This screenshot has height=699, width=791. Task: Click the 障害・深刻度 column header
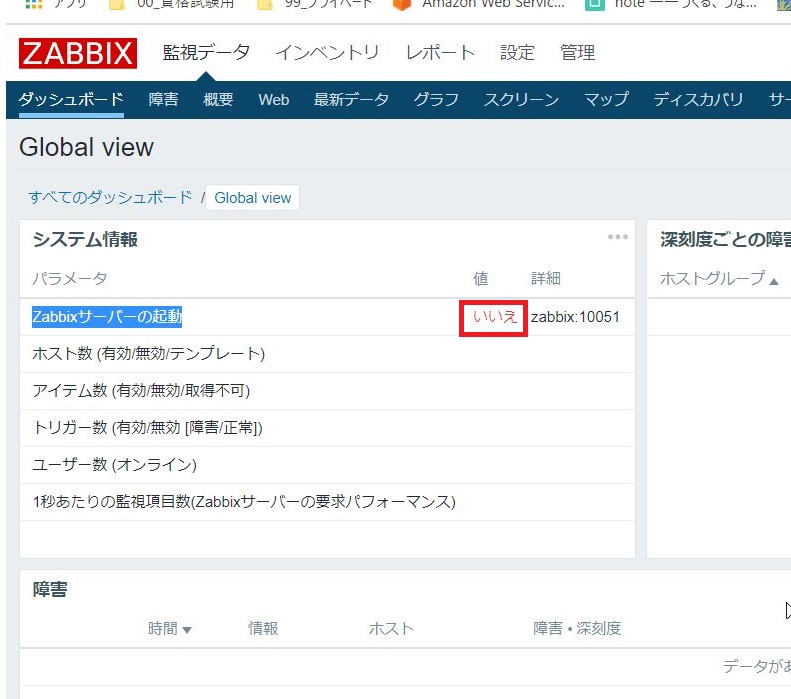[x=577, y=628]
